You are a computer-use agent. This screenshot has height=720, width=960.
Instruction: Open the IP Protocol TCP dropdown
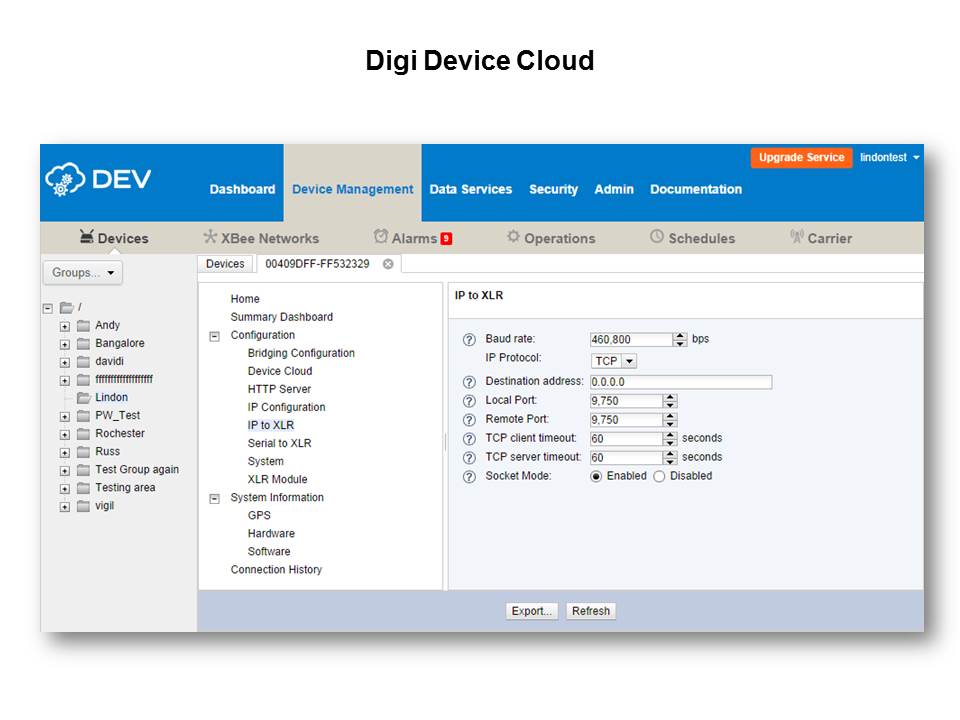(613, 361)
